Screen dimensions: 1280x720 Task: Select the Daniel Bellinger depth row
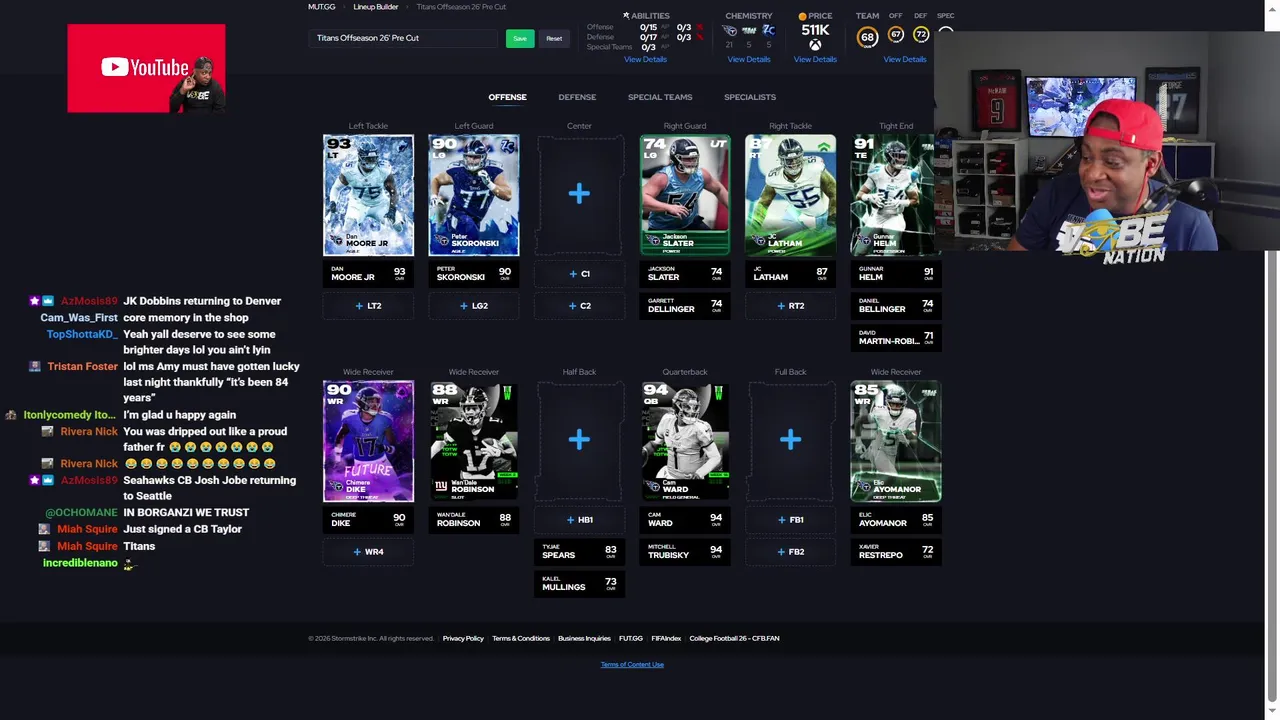coord(896,305)
